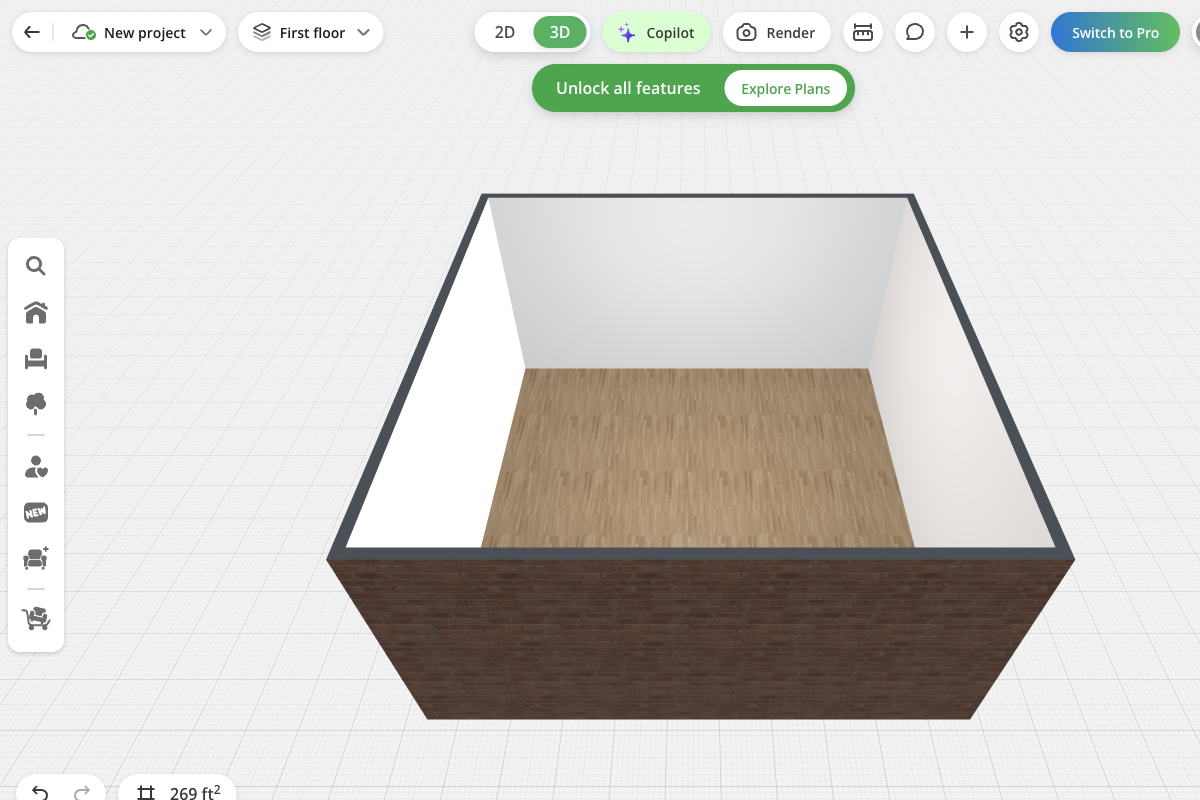Open the Copilot assistant

point(656,32)
